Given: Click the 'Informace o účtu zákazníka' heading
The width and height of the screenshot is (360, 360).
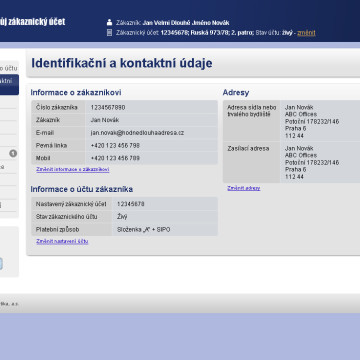Looking at the screenshot, I should coord(82,189).
